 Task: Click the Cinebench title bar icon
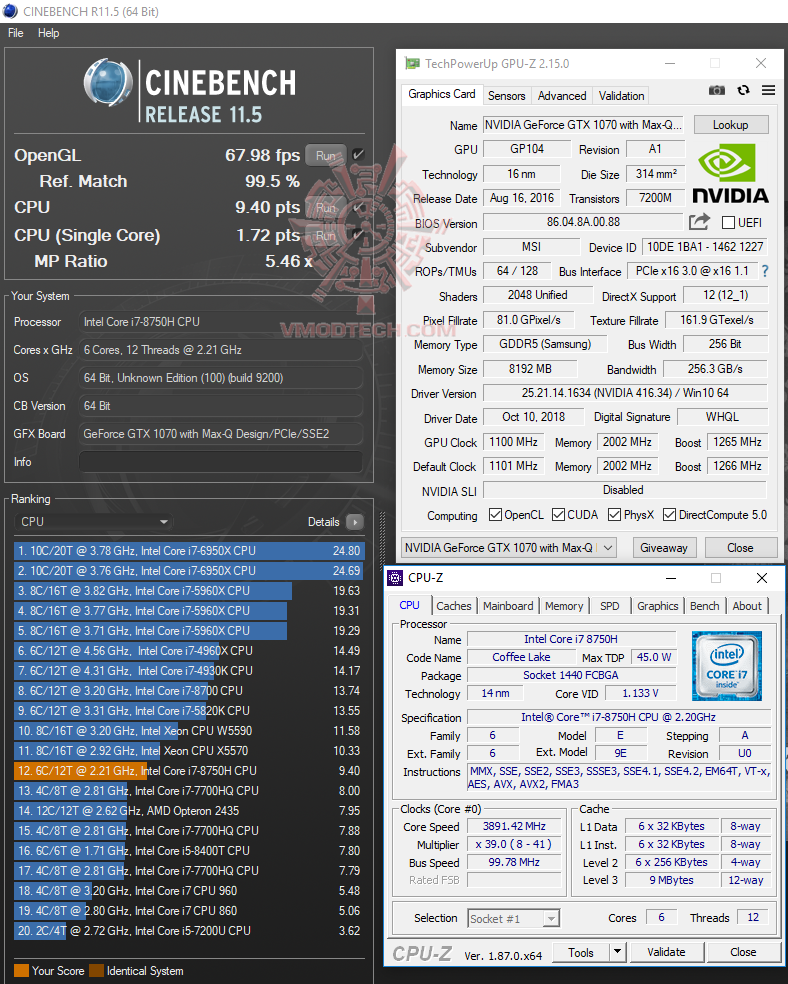[10, 11]
